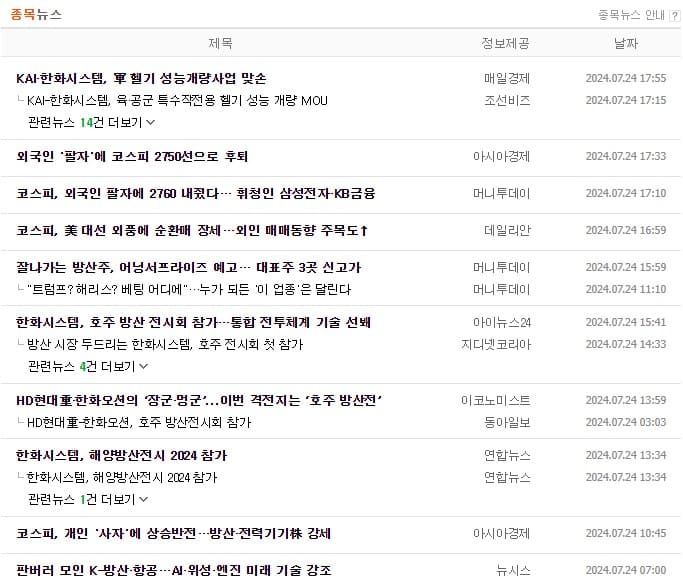The height and width of the screenshot is (581, 683).
Task: Open headline '한화시스템, 호주 방산 전시회 참가…통합 전투체계 기술 선봬'
Action: [193, 323]
